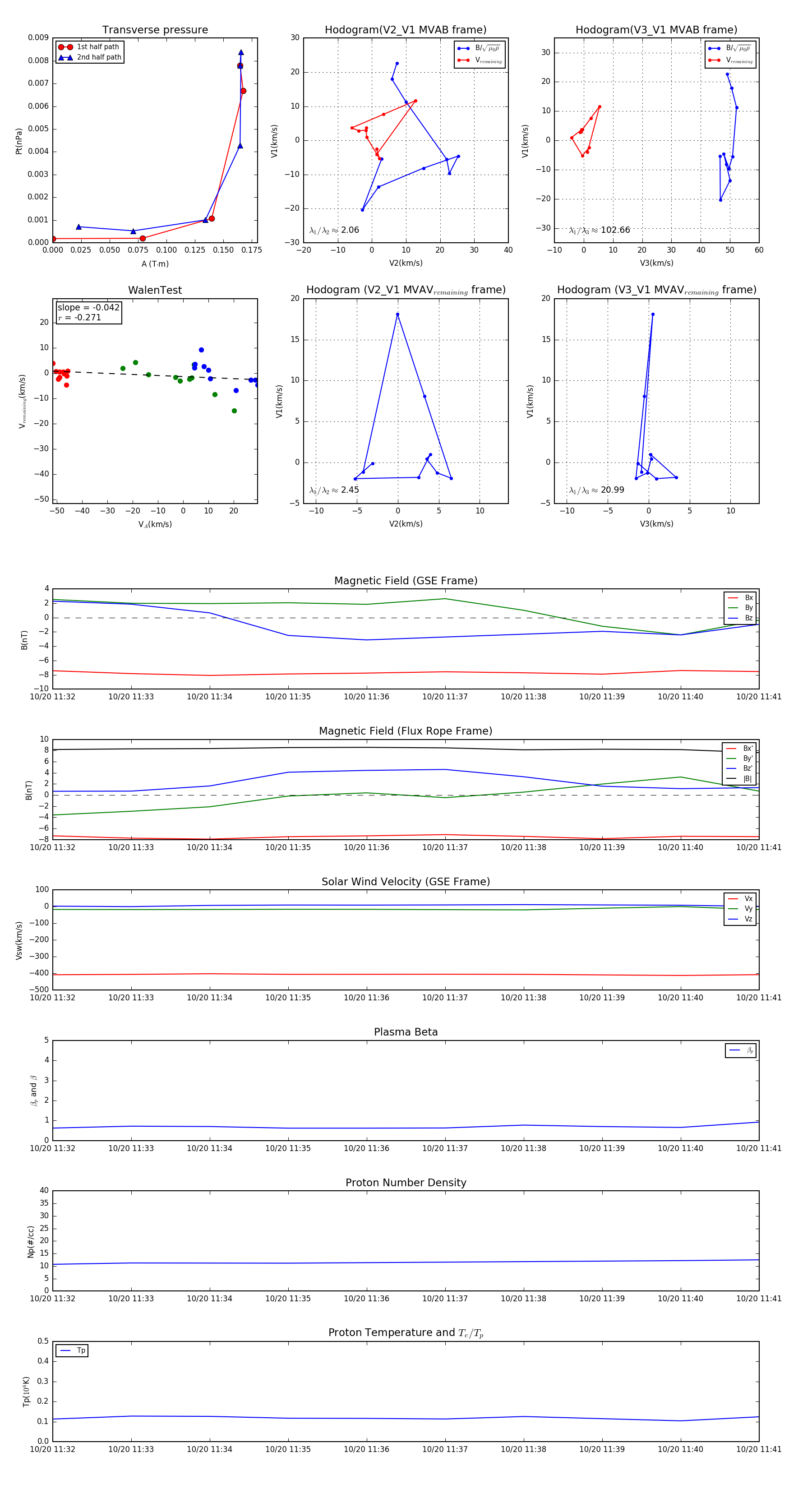
Task: Click the 'Solar Wind Velocity (GSE Frame)' title
Action: pyautogui.click(x=406, y=882)
